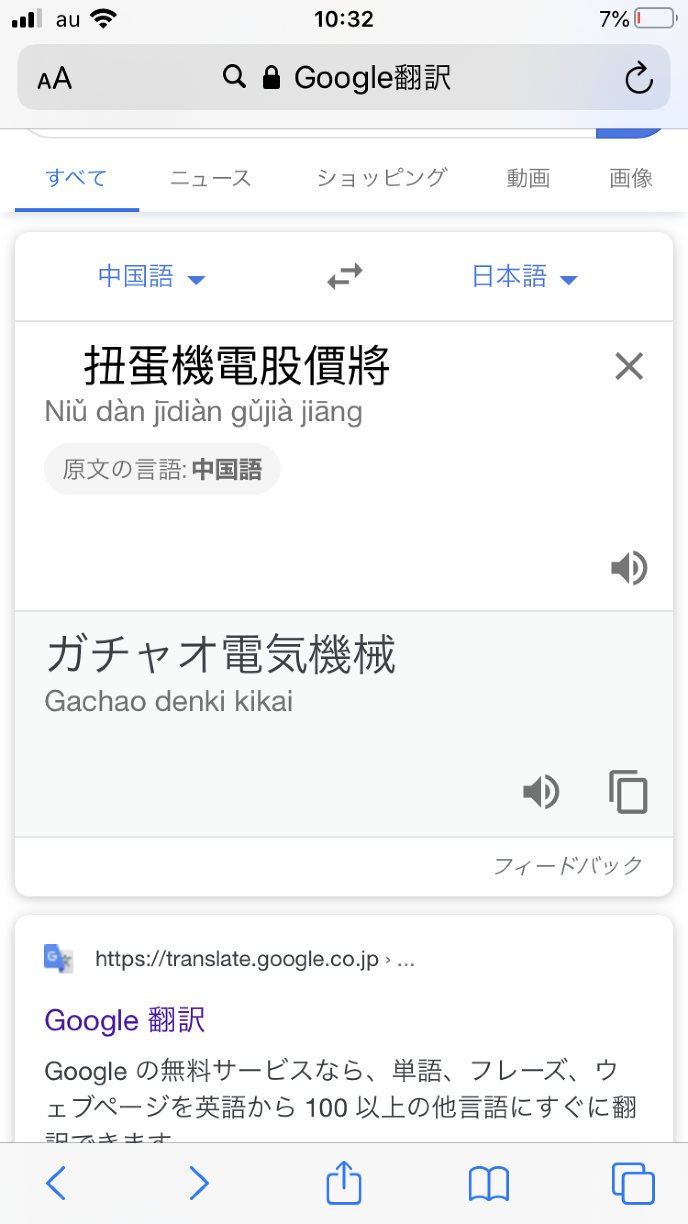
Task: Play audio of the Chinese source text
Action: tap(629, 568)
